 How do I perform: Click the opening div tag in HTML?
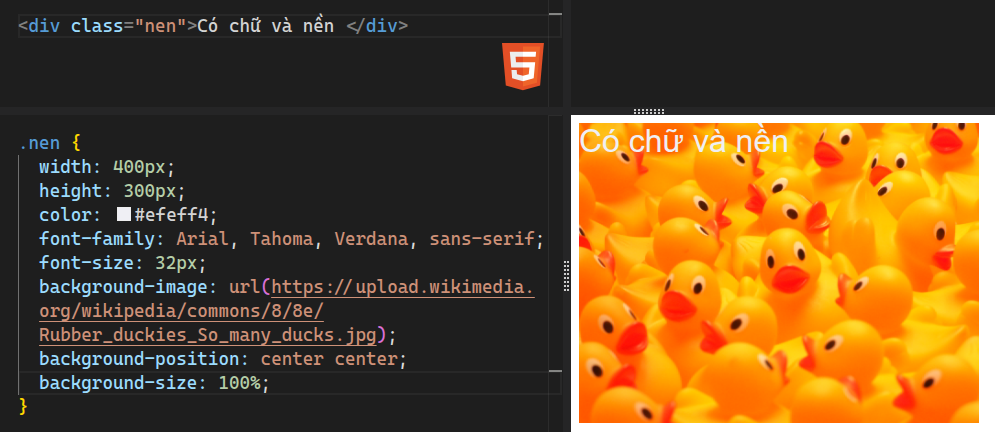point(44,25)
